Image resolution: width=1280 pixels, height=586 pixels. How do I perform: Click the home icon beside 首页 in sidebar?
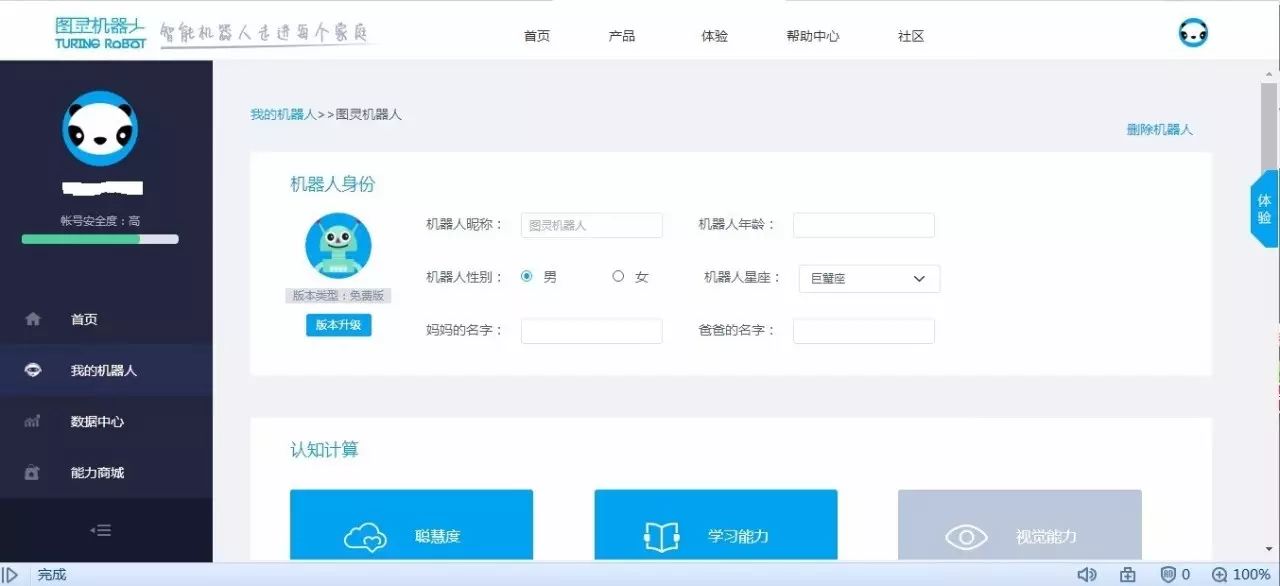(x=33, y=319)
